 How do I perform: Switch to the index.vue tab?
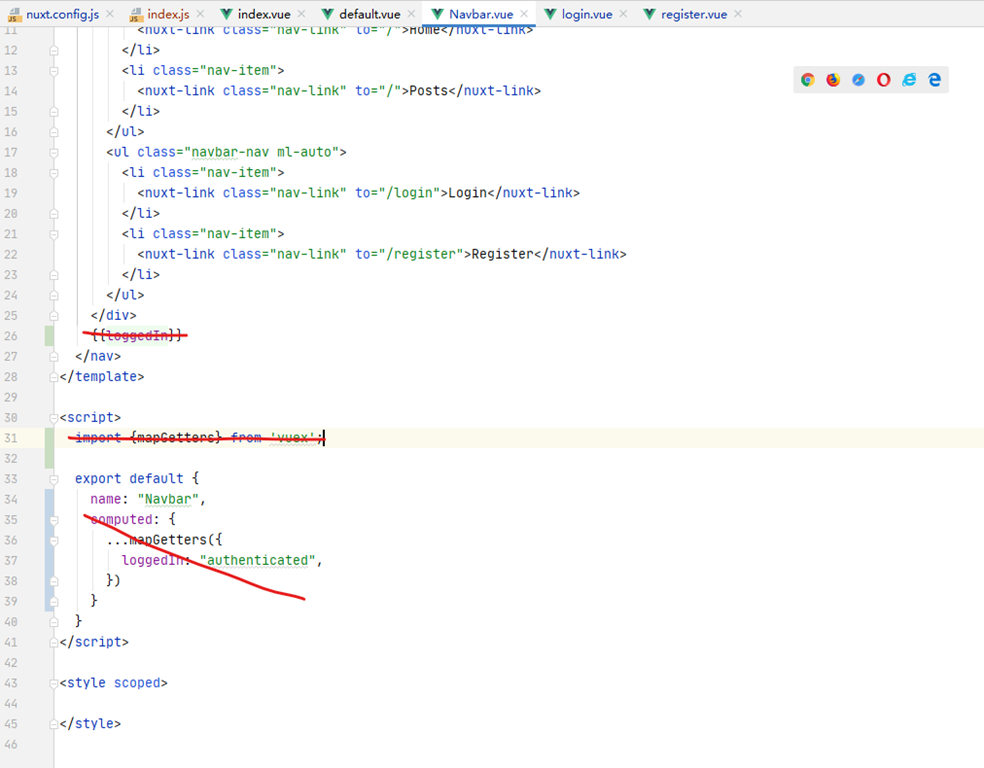click(264, 14)
